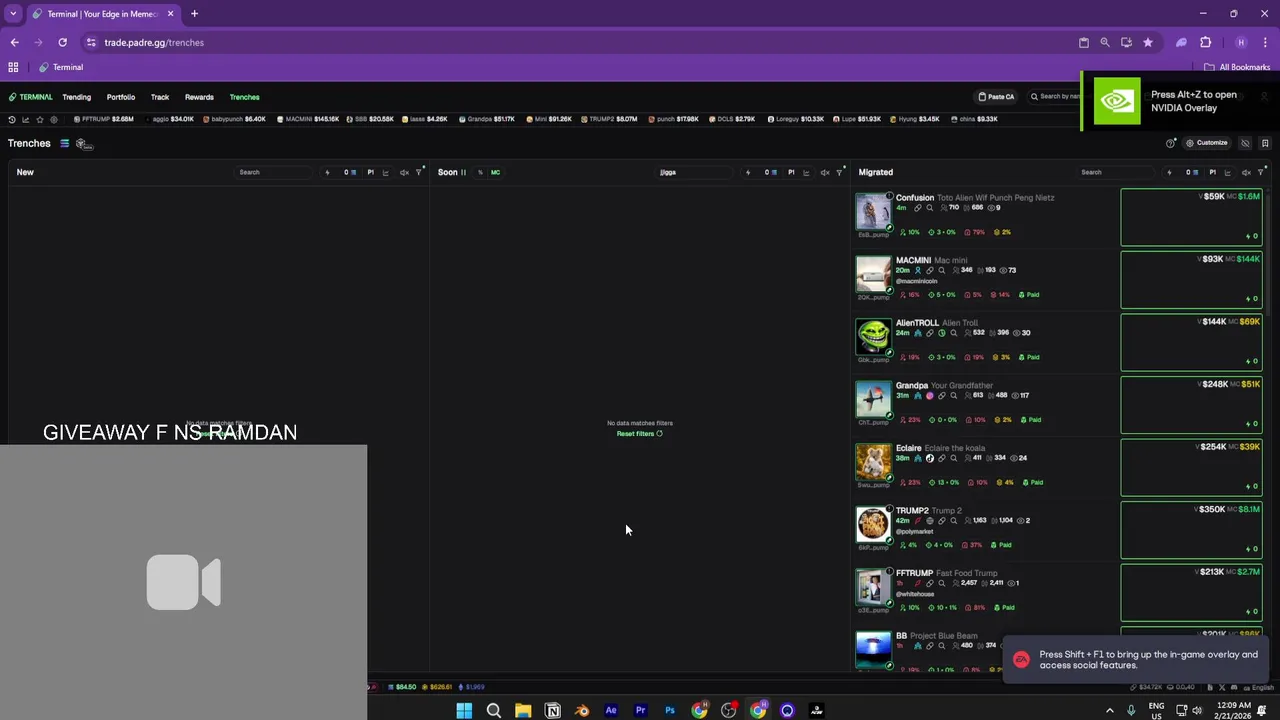Open the filter in the Migrated column
This screenshot has width=1280, height=720.
tap(1260, 172)
